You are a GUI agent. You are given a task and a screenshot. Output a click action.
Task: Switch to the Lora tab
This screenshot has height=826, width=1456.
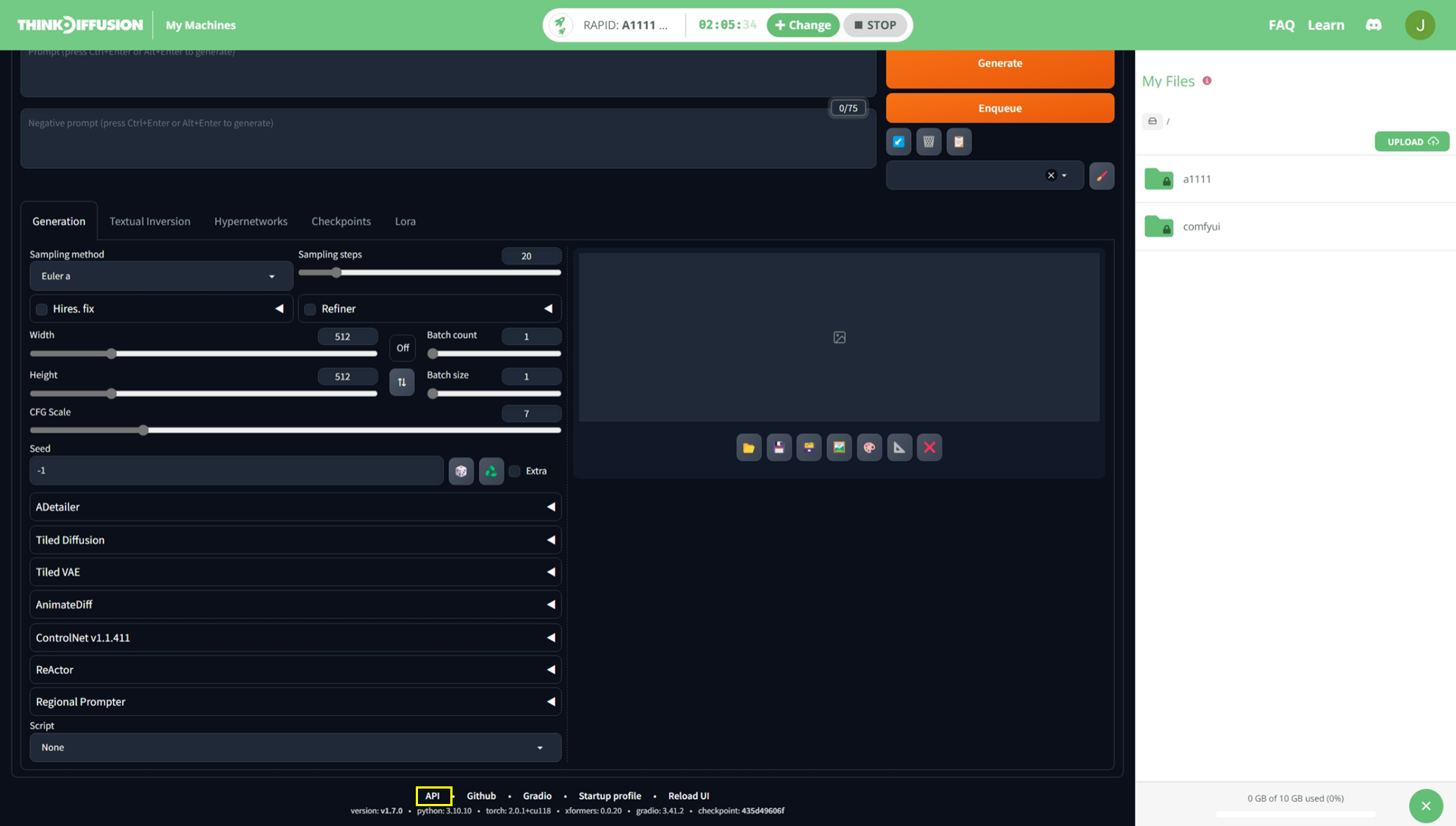pyautogui.click(x=405, y=221)
